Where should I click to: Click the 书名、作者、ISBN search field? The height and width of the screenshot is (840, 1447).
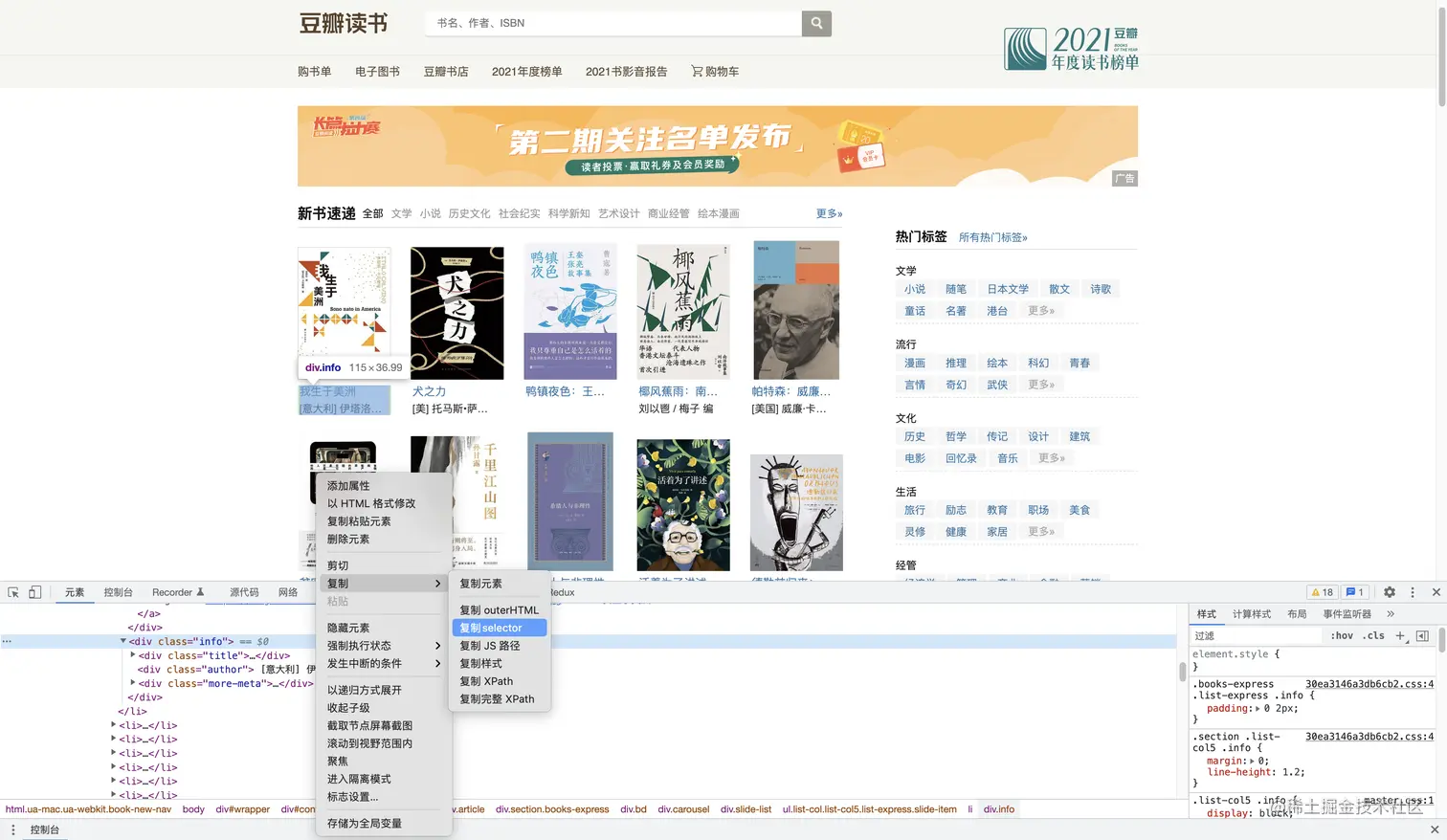pyautogui.click(x=613, y=23)
